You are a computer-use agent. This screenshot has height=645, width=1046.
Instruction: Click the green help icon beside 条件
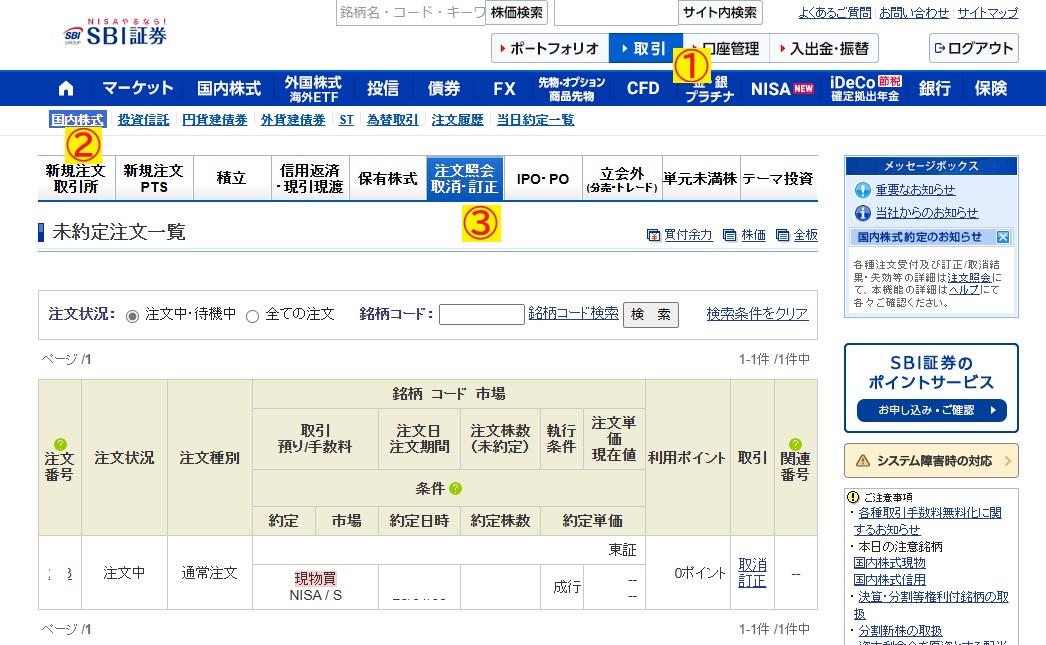click(x=456, y=489)
